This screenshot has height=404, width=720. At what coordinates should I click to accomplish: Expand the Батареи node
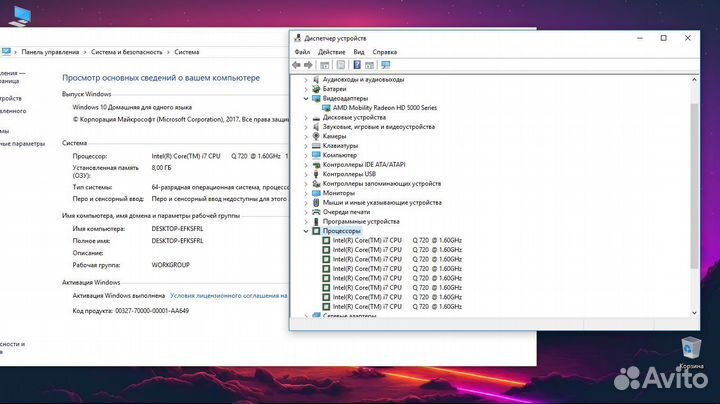click(306, 89)
